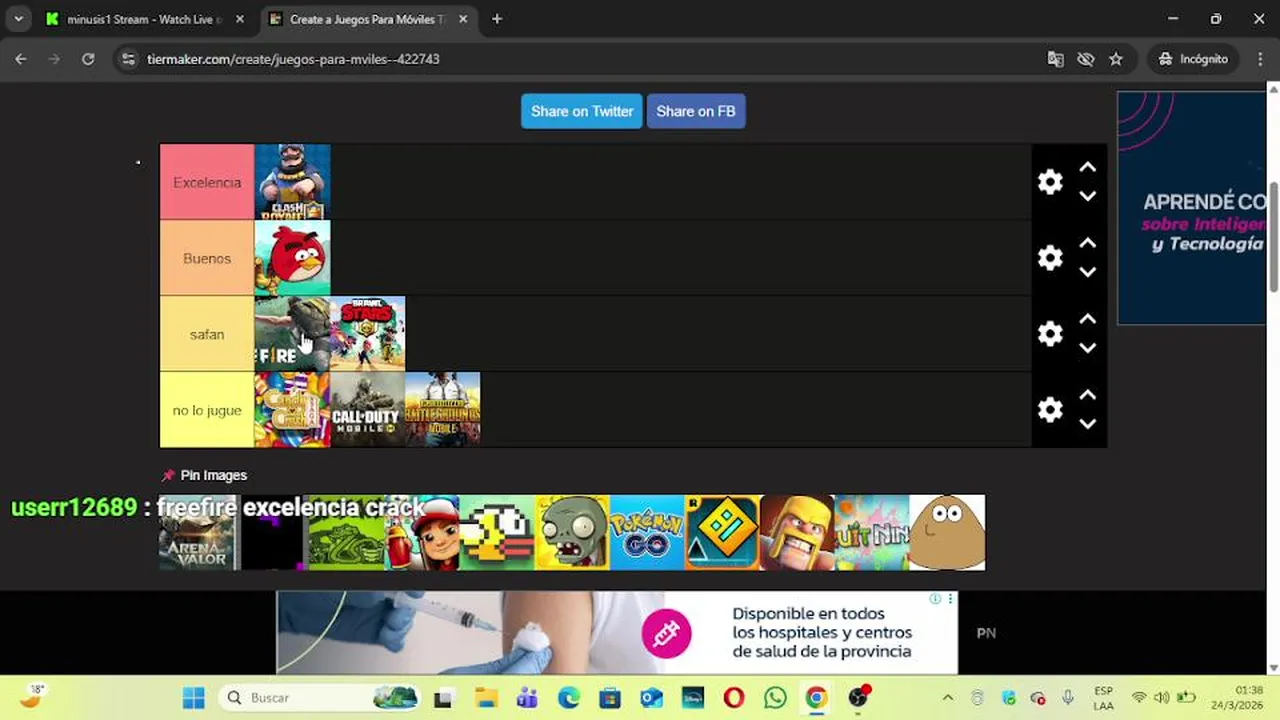
Task: Select the Call of Duty Mobile image
Action: point(367,410)
